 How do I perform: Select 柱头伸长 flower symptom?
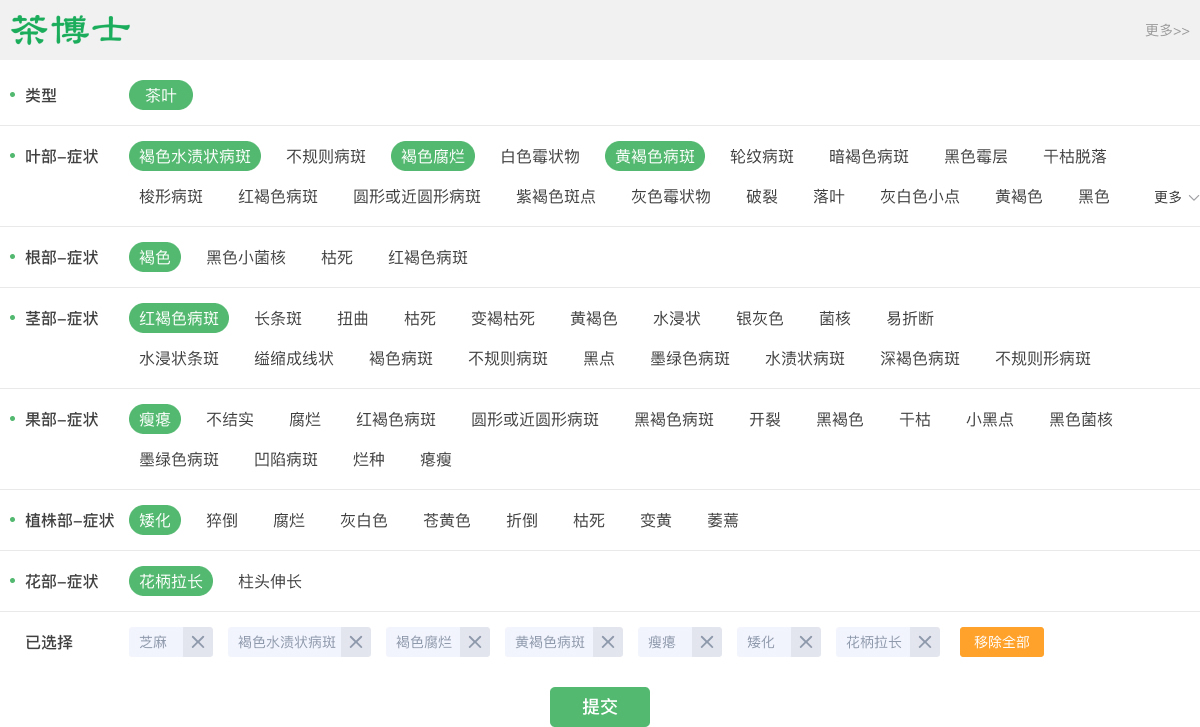270,581
